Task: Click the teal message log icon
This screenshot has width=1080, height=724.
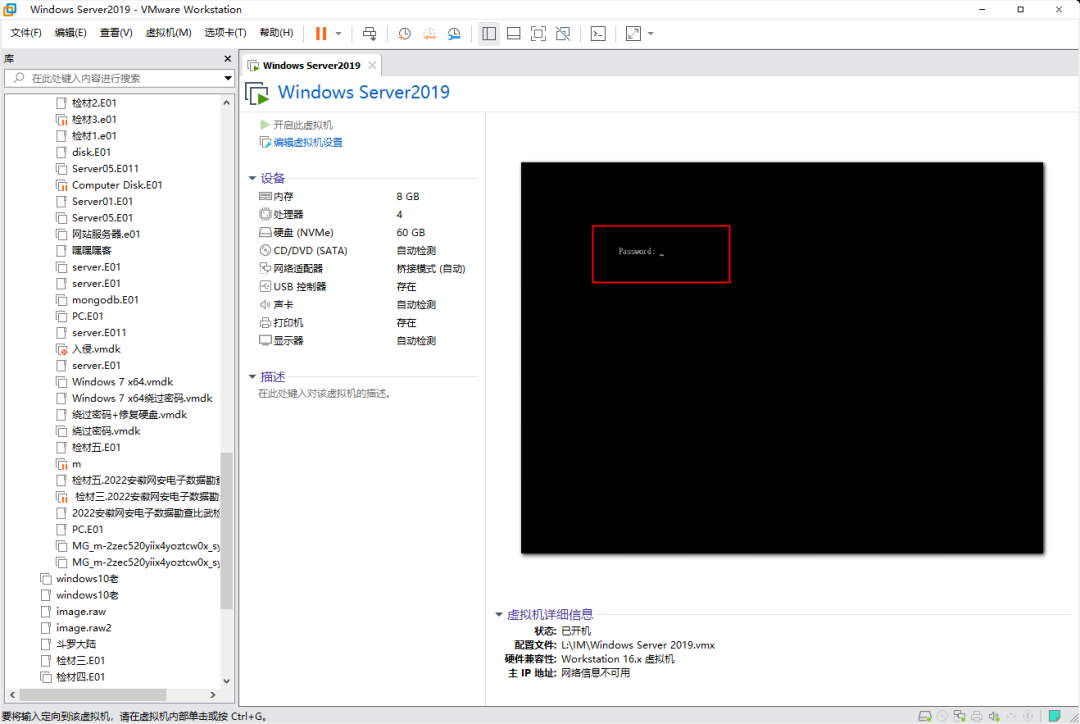Action: [x=1055, y=716]
